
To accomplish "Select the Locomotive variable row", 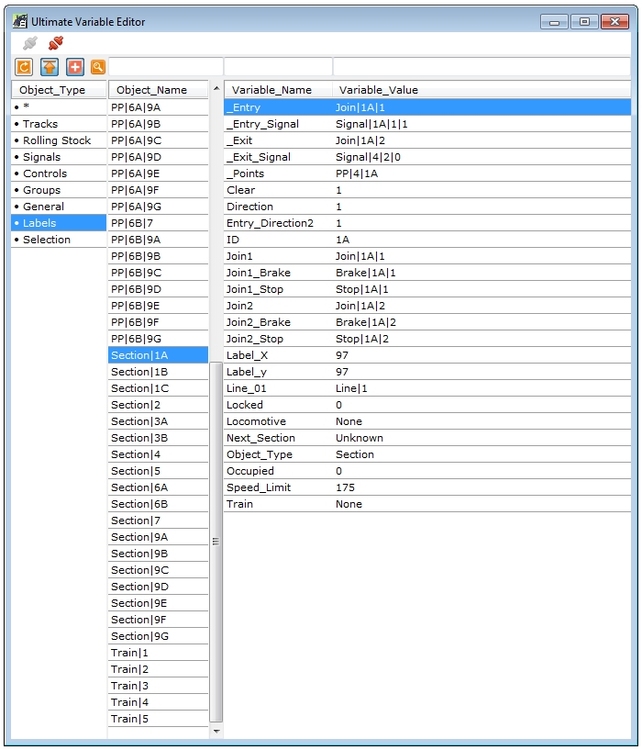I will point(256,422).
